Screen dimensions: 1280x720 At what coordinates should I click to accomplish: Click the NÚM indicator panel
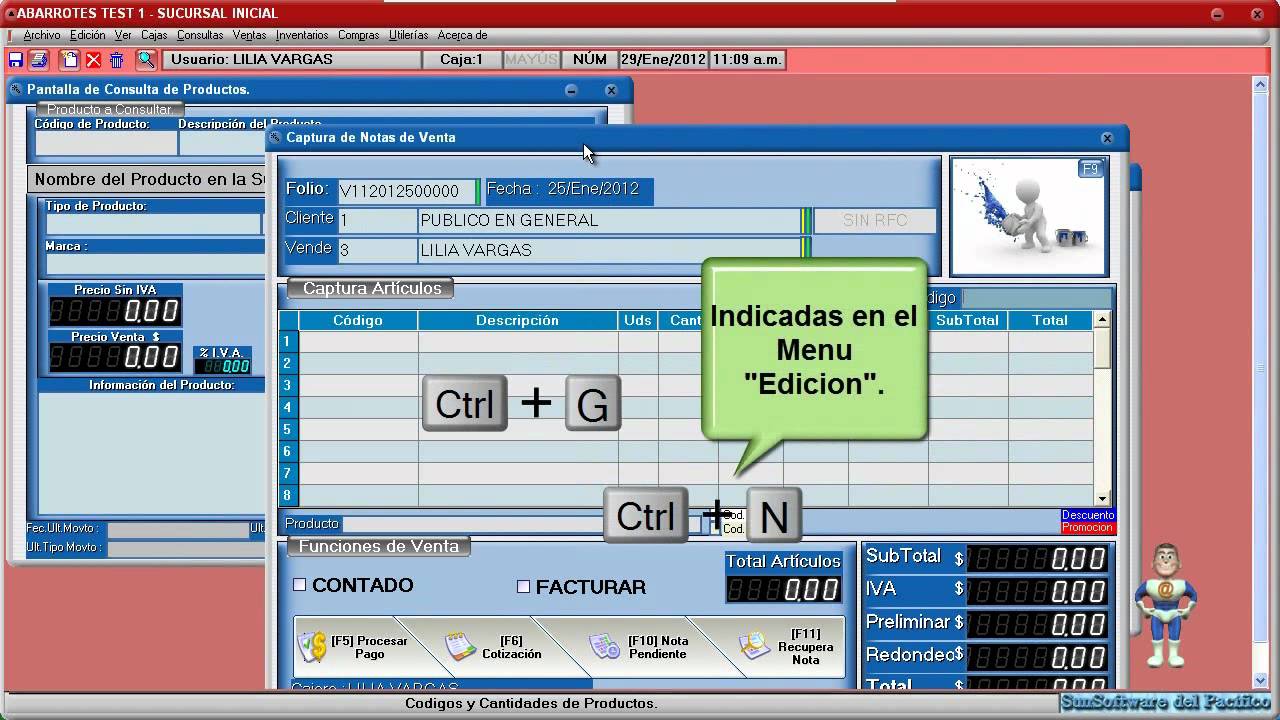pos(590,60)
